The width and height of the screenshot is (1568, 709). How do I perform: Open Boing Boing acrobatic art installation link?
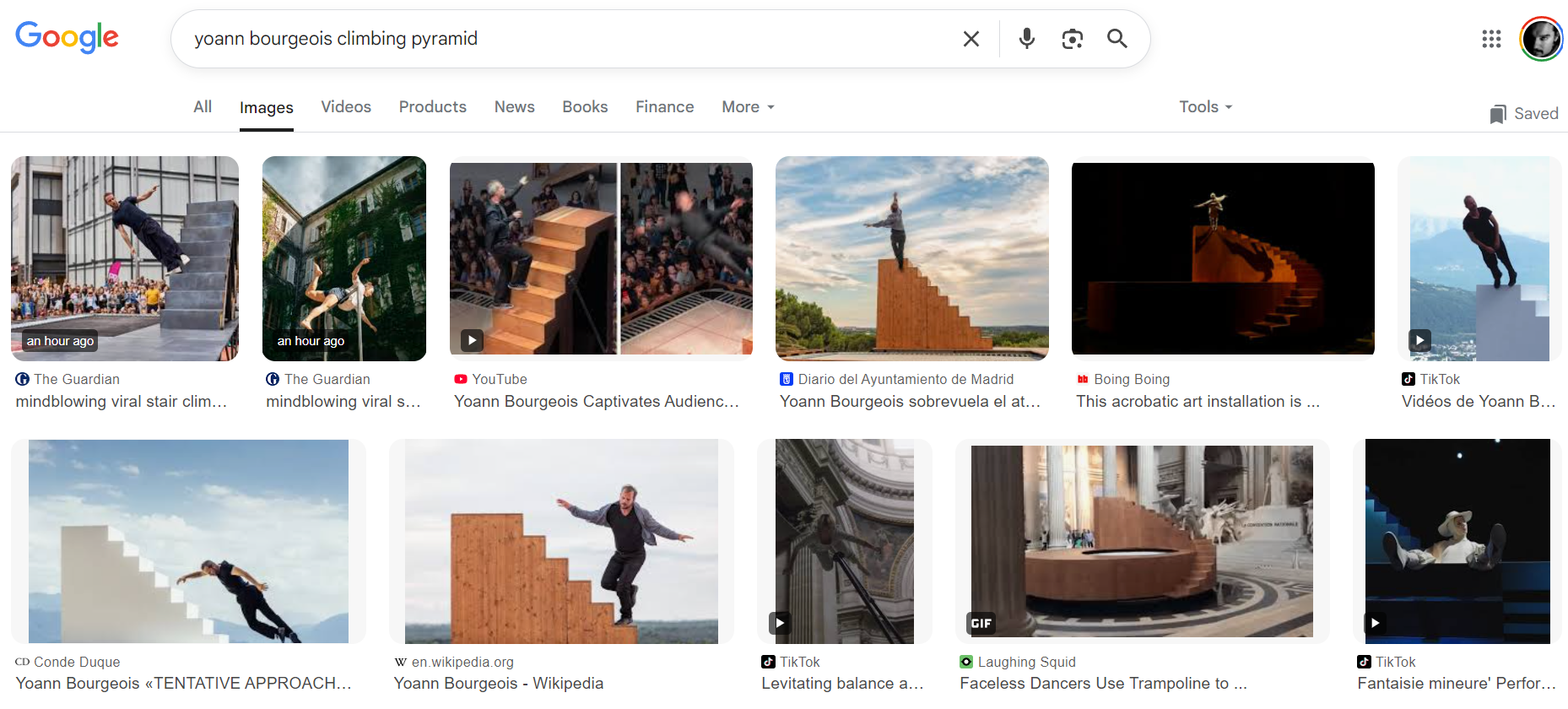[1198, 402]
